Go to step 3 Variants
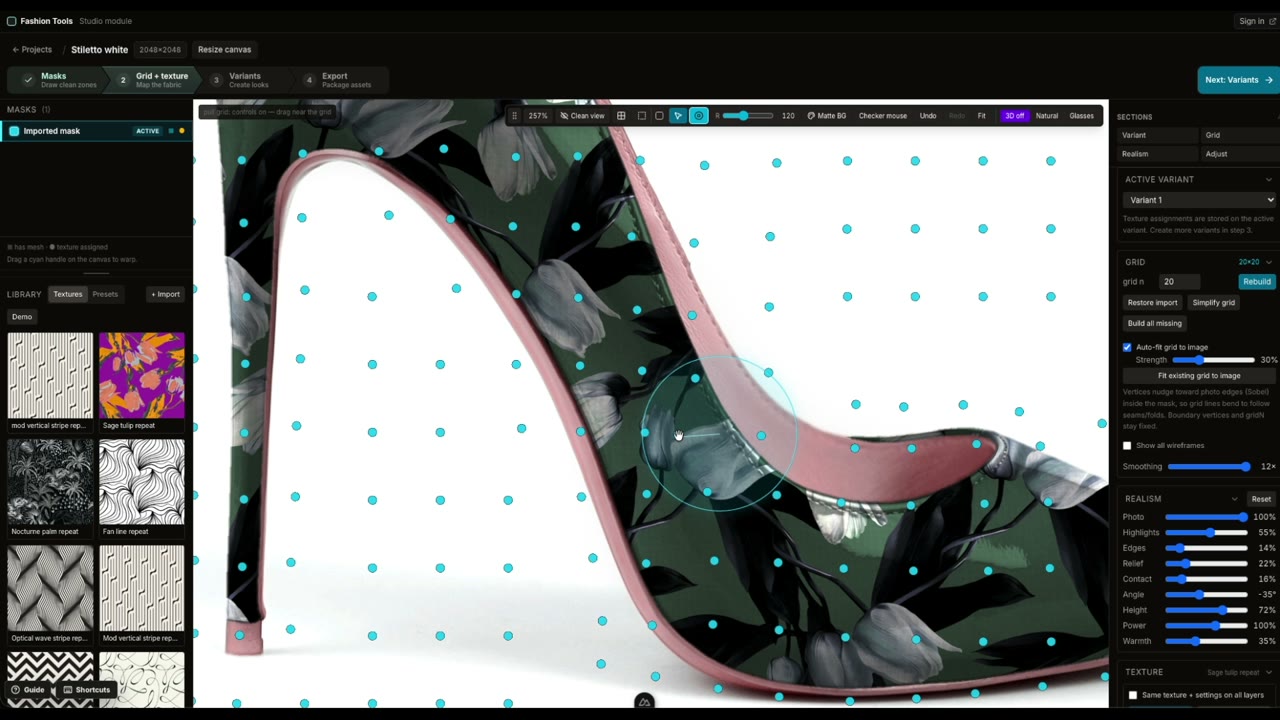This screenshot has width=1280, height=720. click(x=244, y=80)
